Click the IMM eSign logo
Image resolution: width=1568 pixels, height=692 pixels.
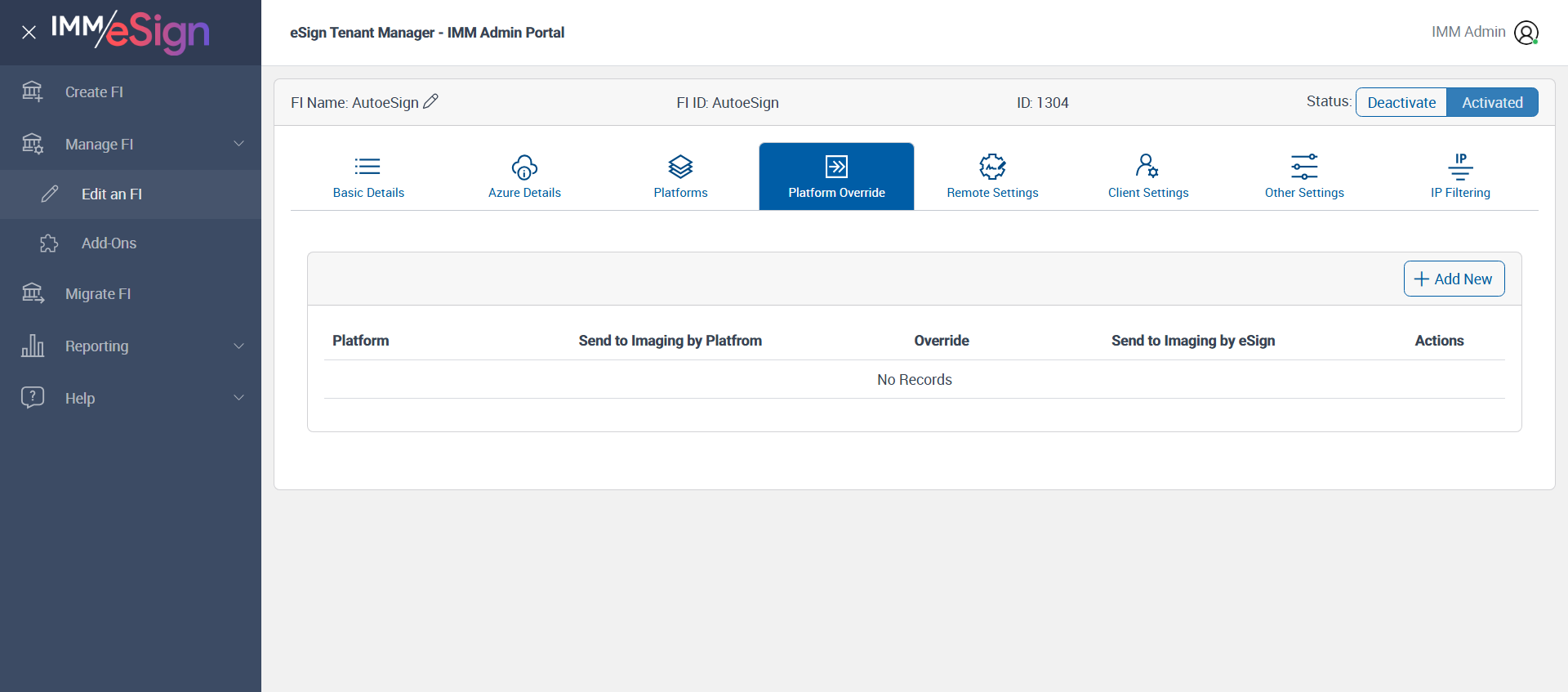[x=131, y=32]
